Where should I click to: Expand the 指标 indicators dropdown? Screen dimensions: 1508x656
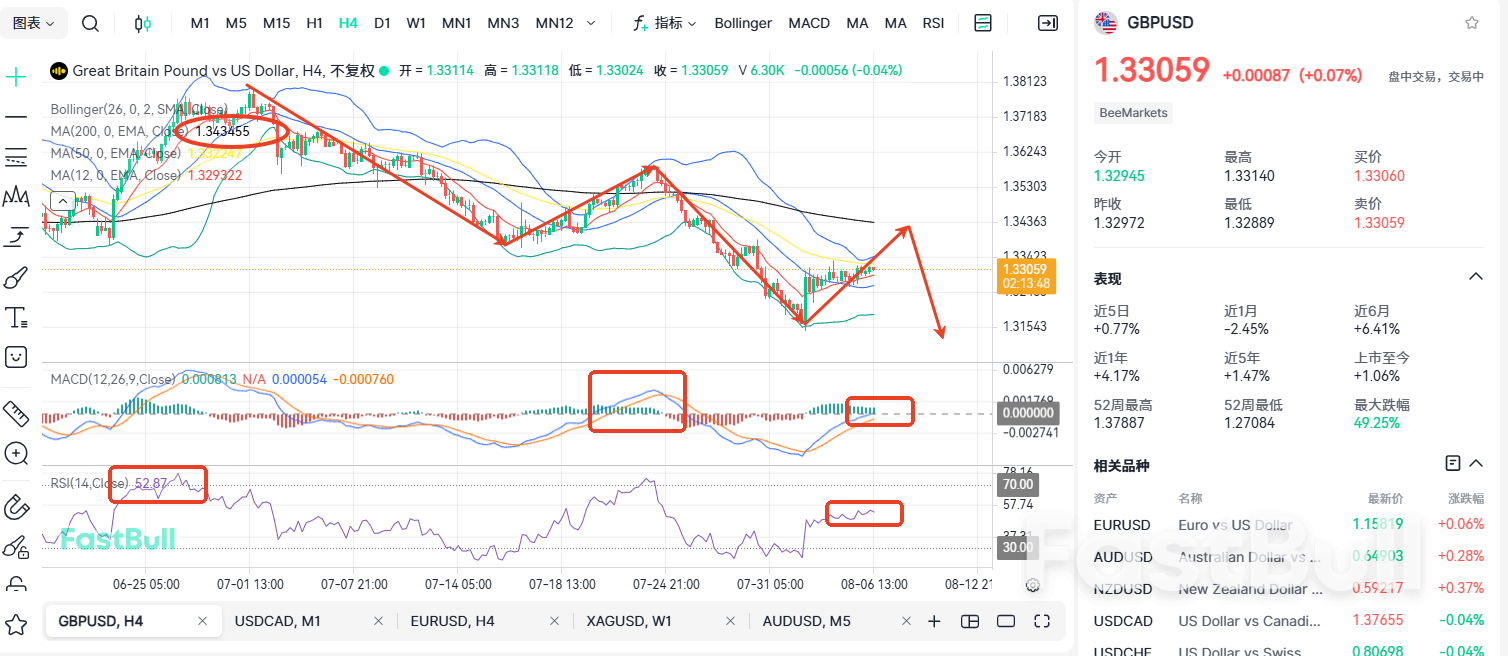[665, 23]
